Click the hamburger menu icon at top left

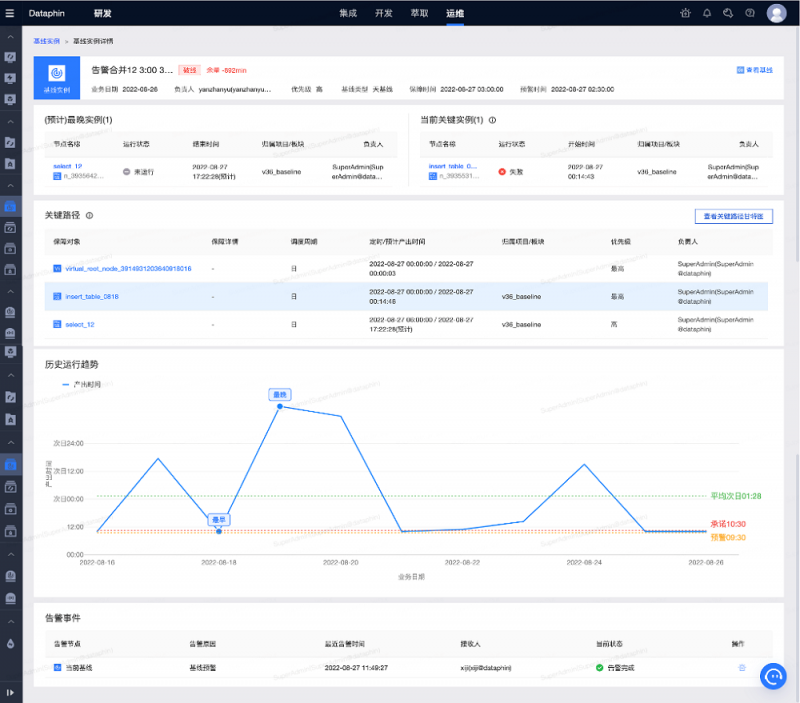click(x=10, y=14)
